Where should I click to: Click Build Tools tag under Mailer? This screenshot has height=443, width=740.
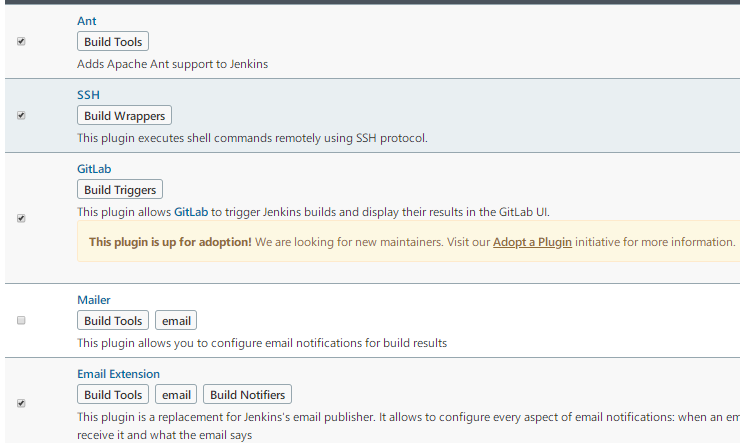click(113, 321)
